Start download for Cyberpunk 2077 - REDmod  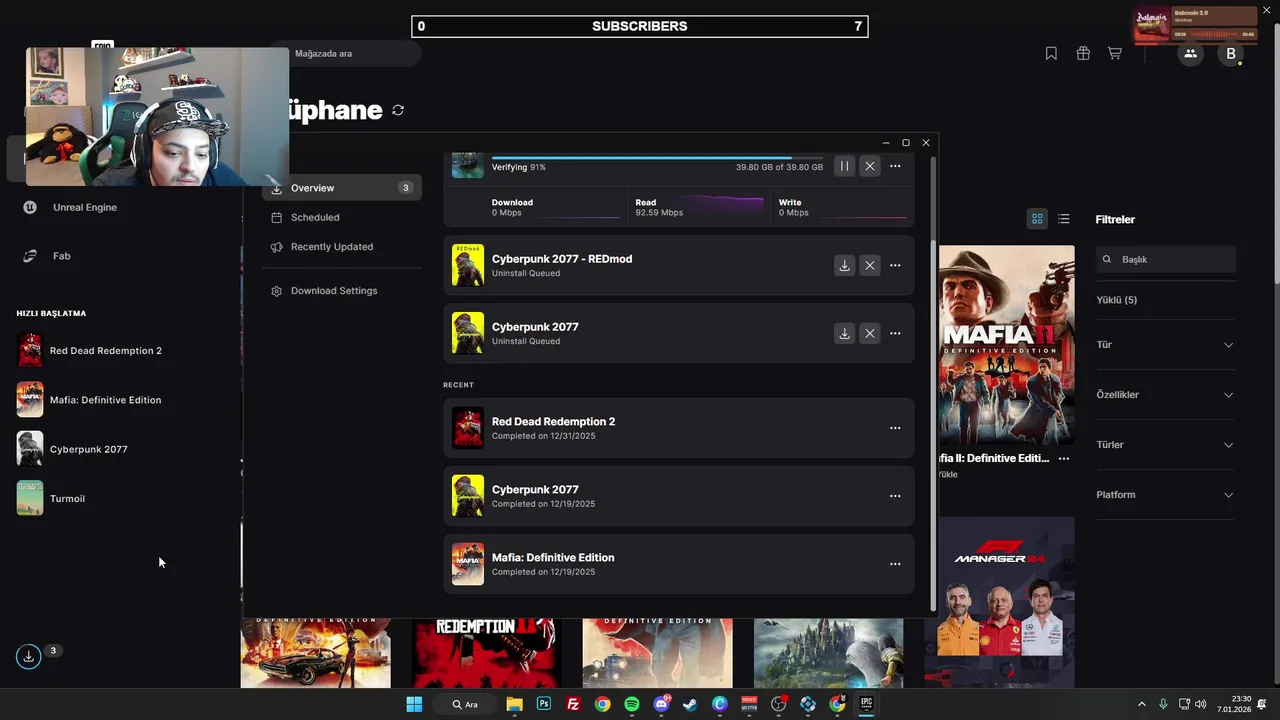point(844,265)
